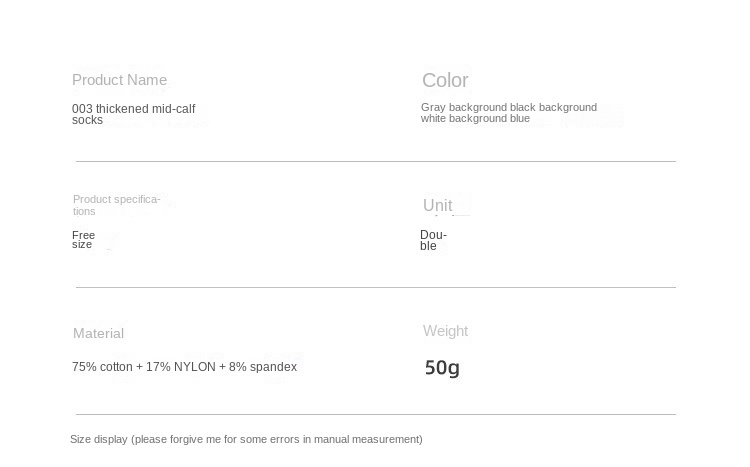The image size is (750, 467).
Task: Select "Gray background black background" color line
Action: click(508, 107)
